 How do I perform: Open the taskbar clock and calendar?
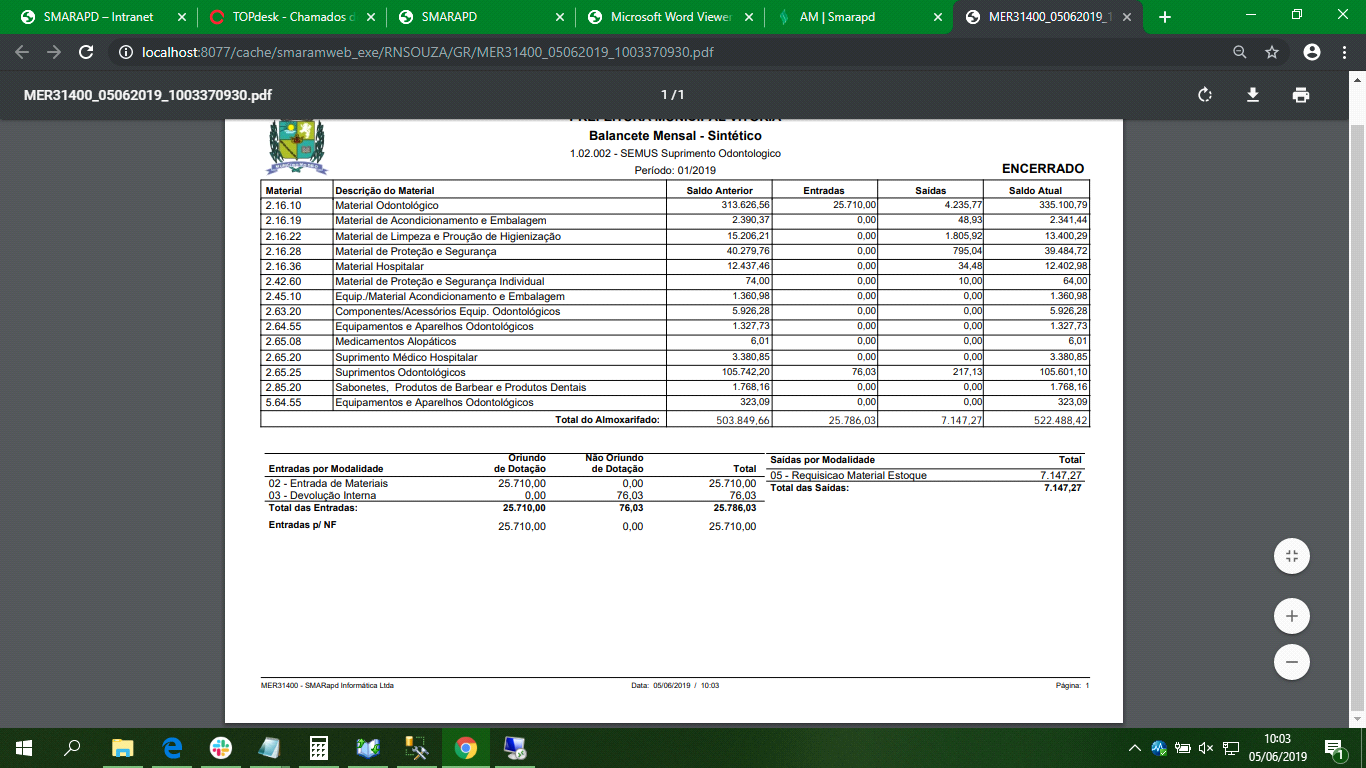(x=1276, y=747)
